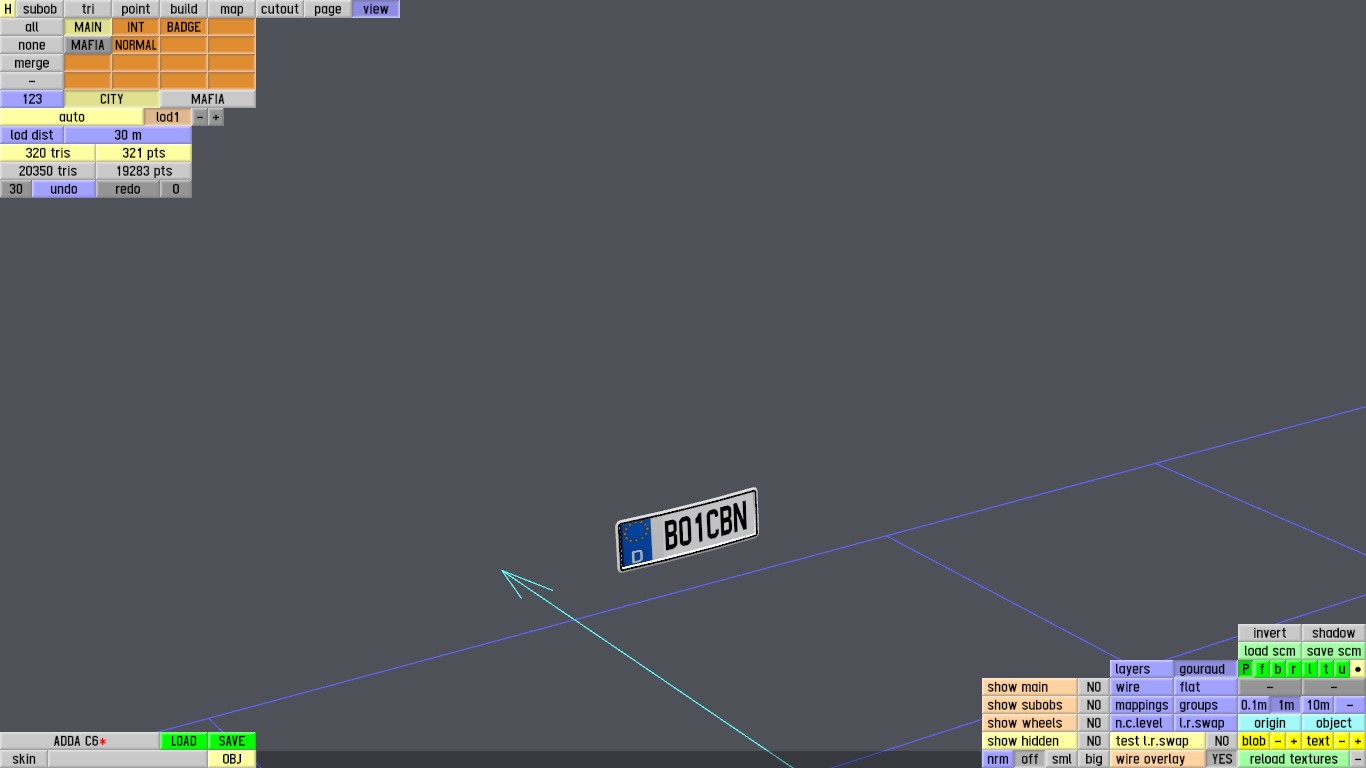Select flat shading mode

tap(1206, 687)
